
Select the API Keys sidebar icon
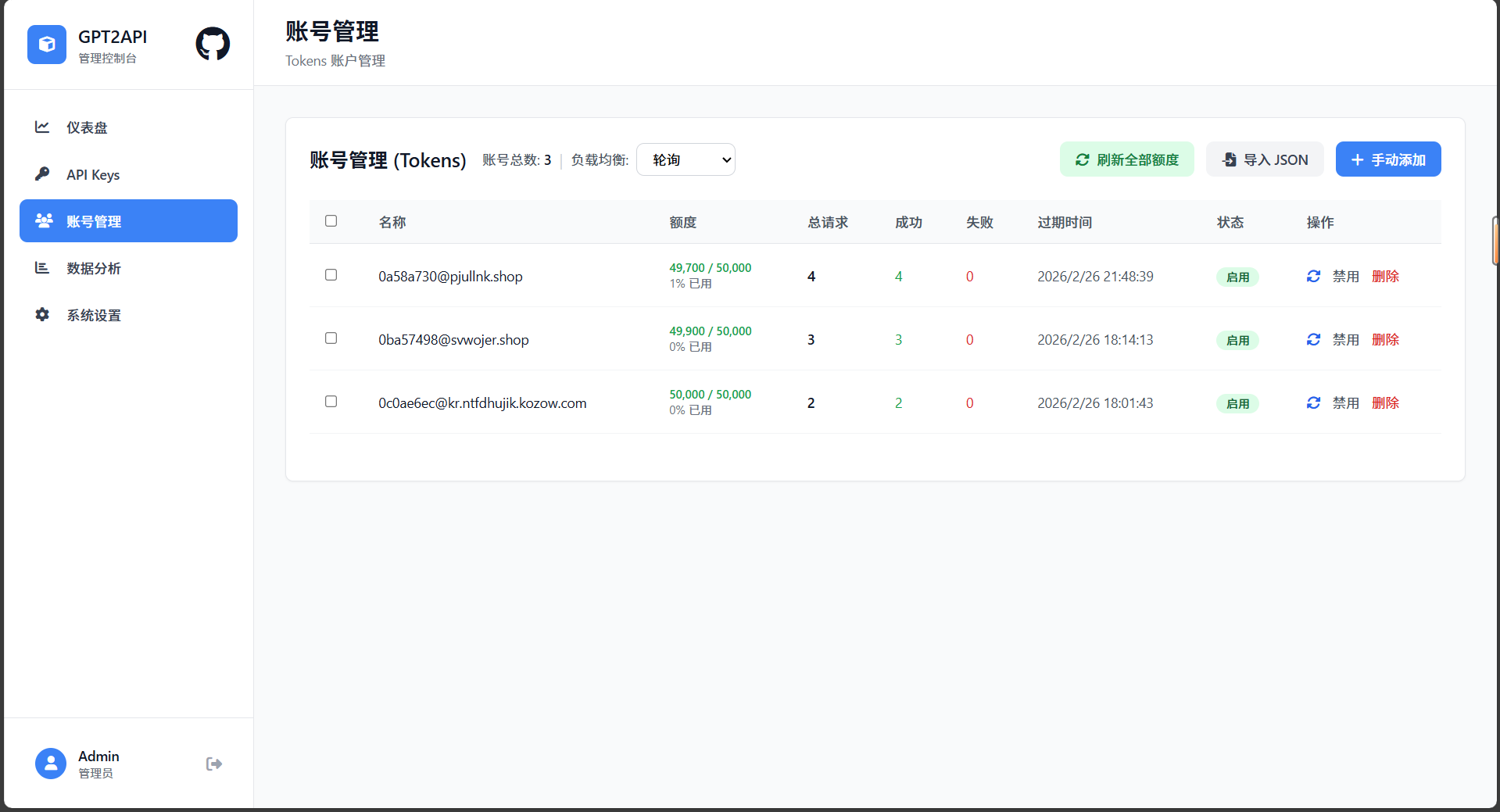[x=42, y=173]
